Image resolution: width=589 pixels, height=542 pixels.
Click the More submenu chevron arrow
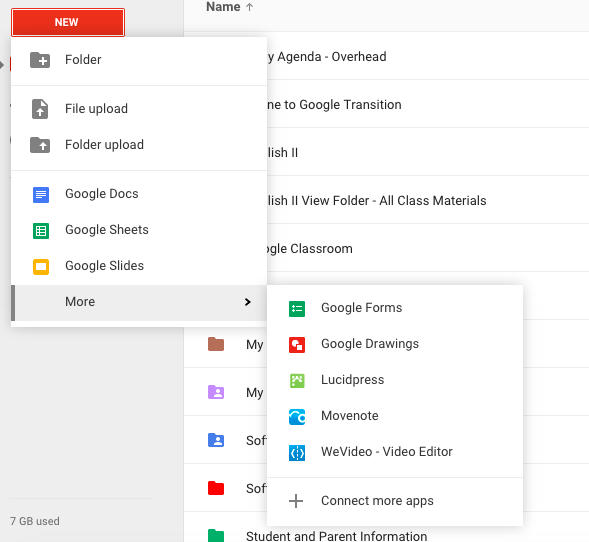(x=248, y=302)
